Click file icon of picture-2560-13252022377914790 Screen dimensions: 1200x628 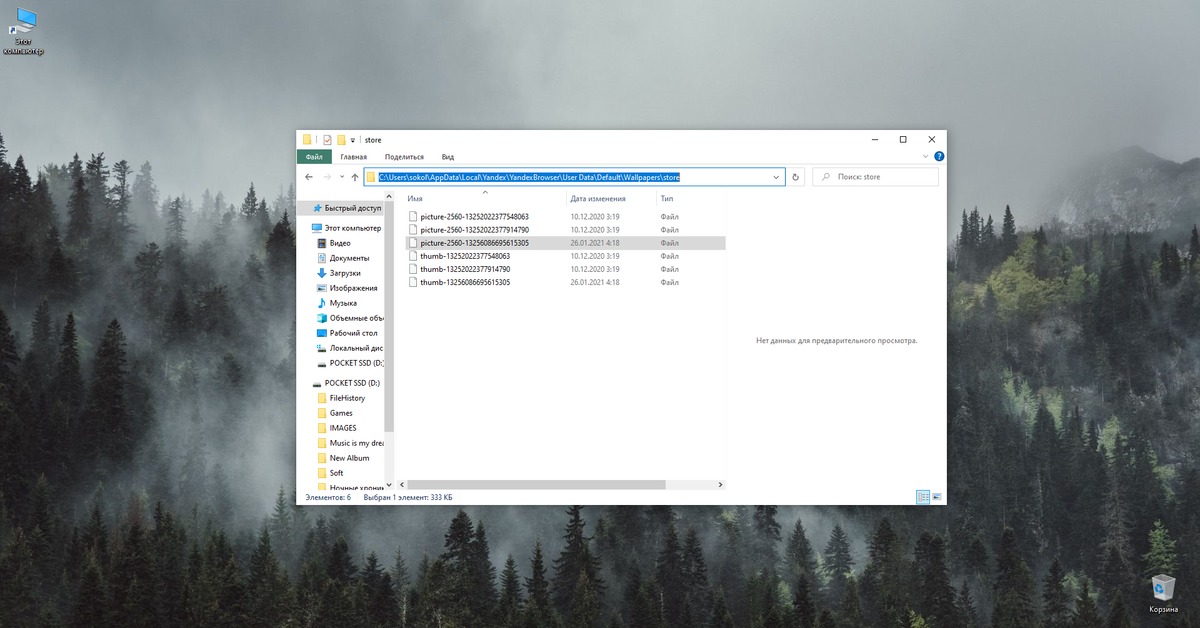click(x=412, y=229)
